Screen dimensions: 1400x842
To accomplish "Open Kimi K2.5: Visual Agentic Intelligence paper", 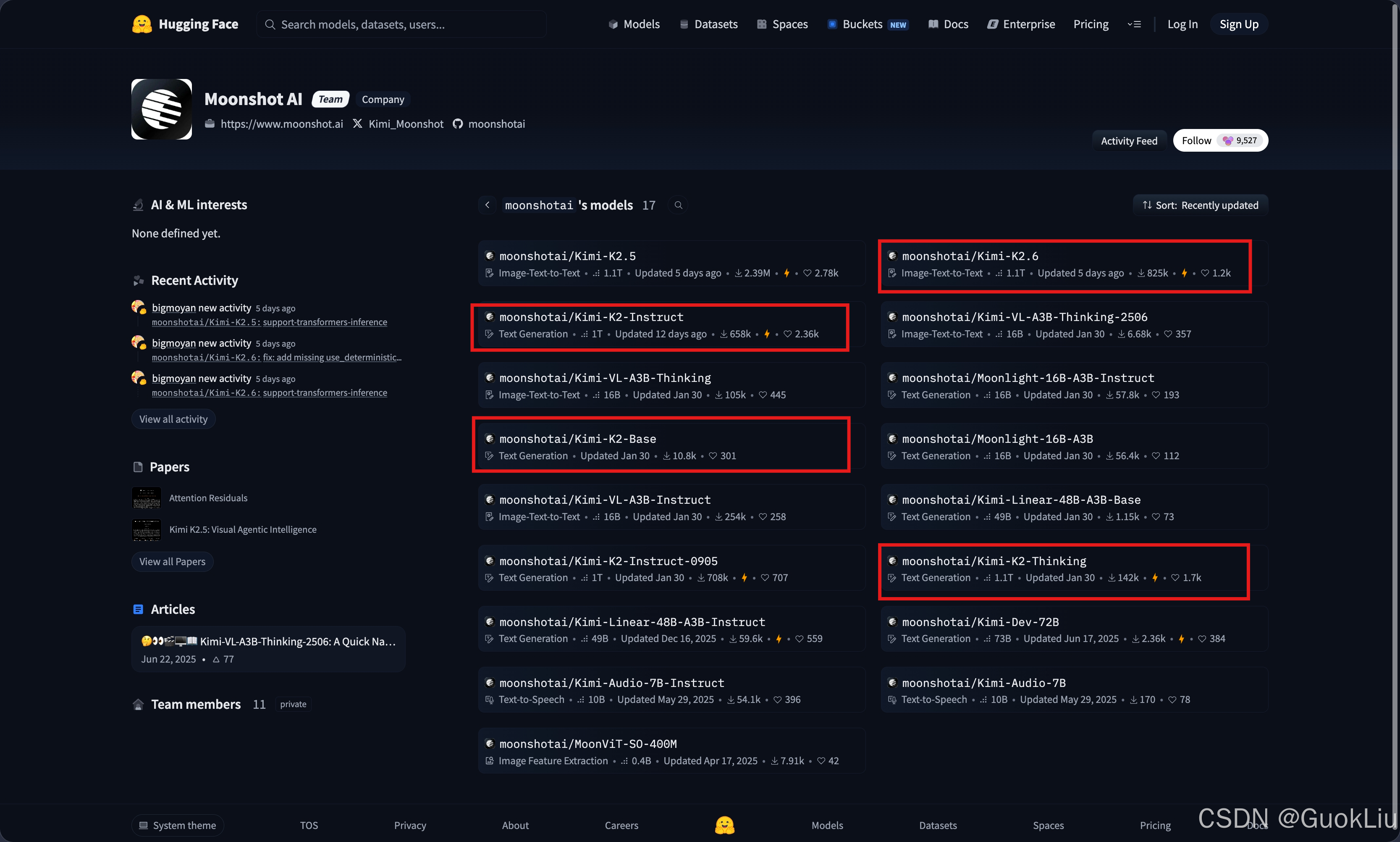I will 243,529.
